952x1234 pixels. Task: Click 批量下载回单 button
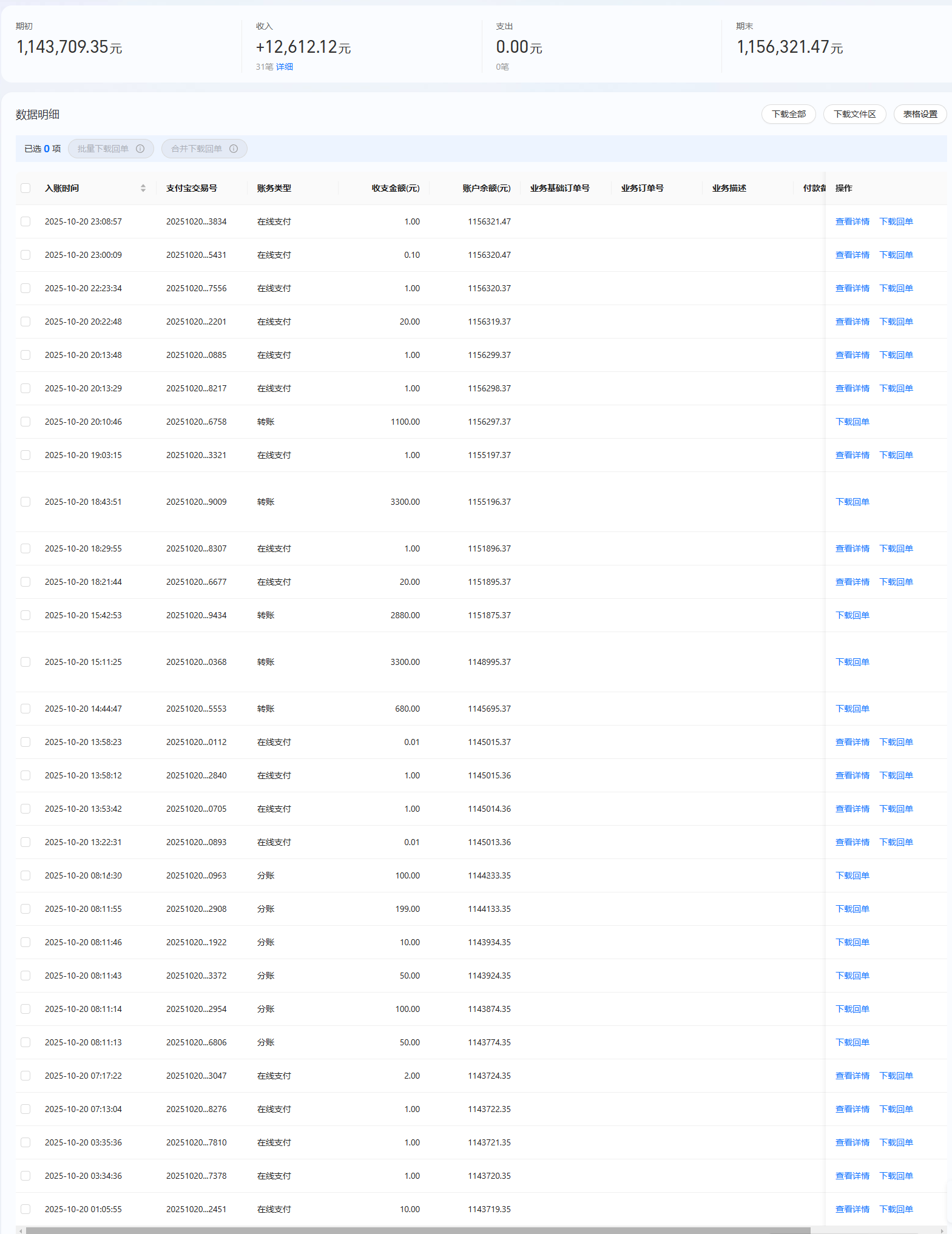click(103, 149)
